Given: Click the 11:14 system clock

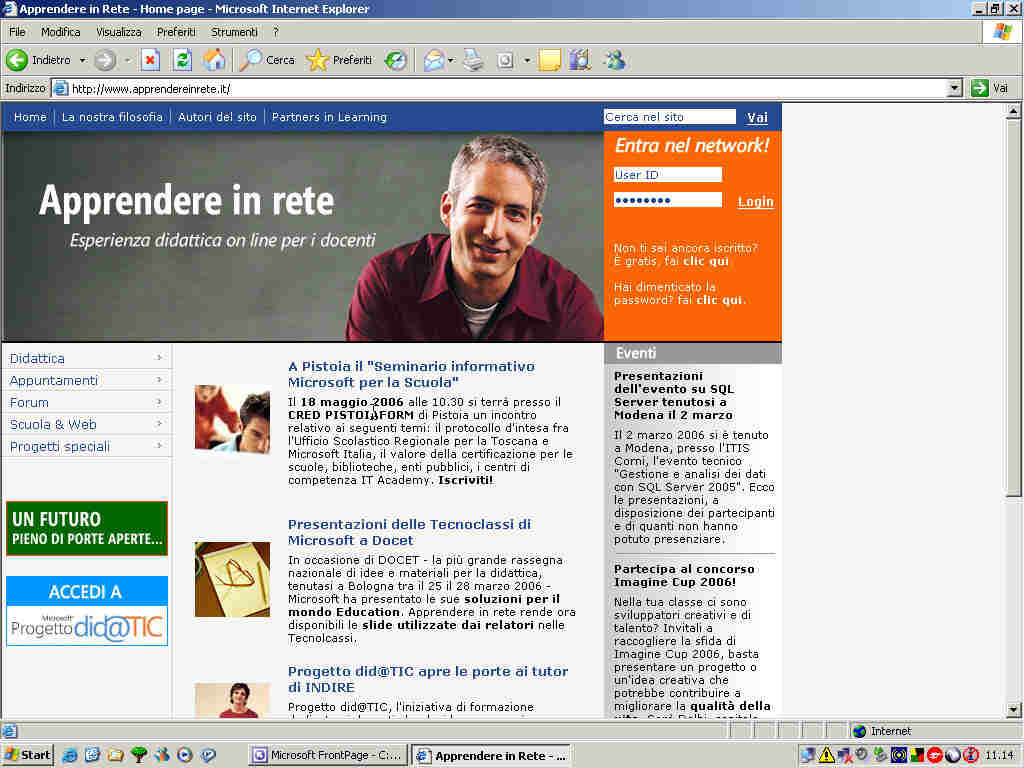Looking at the screenshot, I should point(999,756).
